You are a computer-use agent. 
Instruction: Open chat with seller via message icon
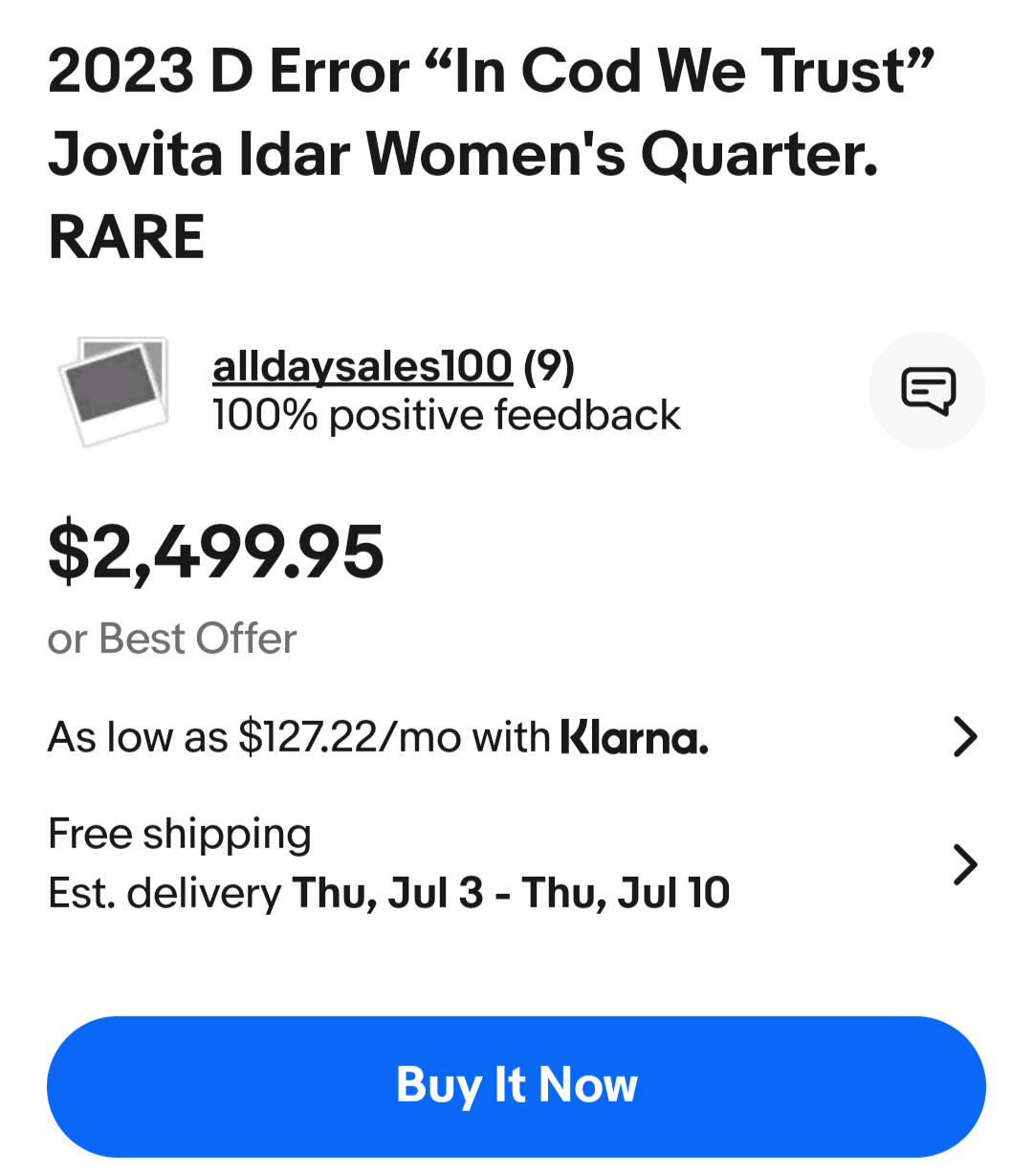[x=927, y=390]
